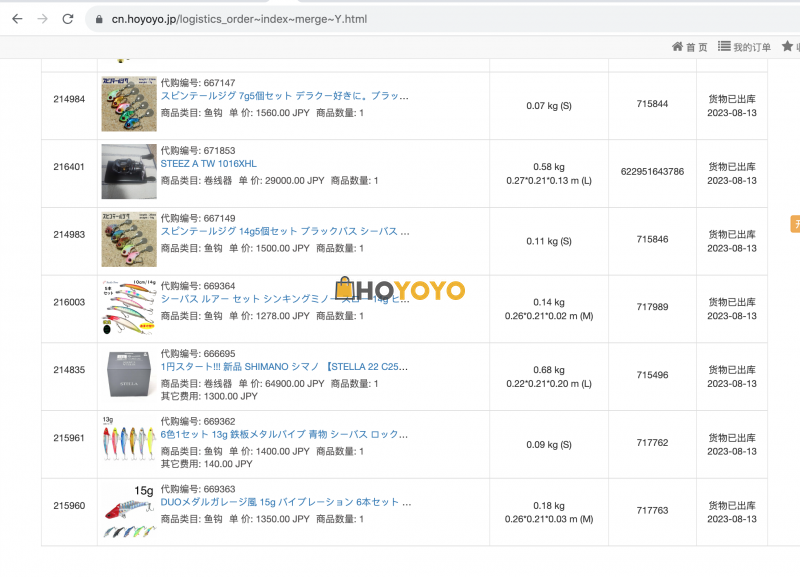This screenshot has width=800, height=577.
Task: Open the スピンテールジグ 7g5個セット product link
Action: pos(285,96)
